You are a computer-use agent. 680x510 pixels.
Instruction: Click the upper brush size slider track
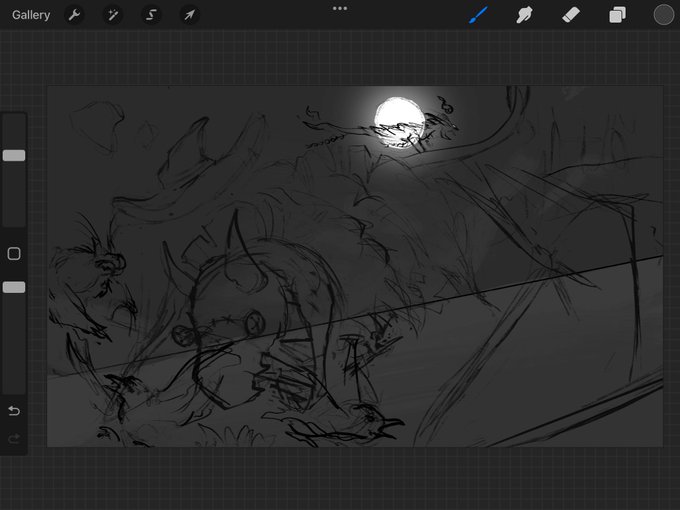14,170
